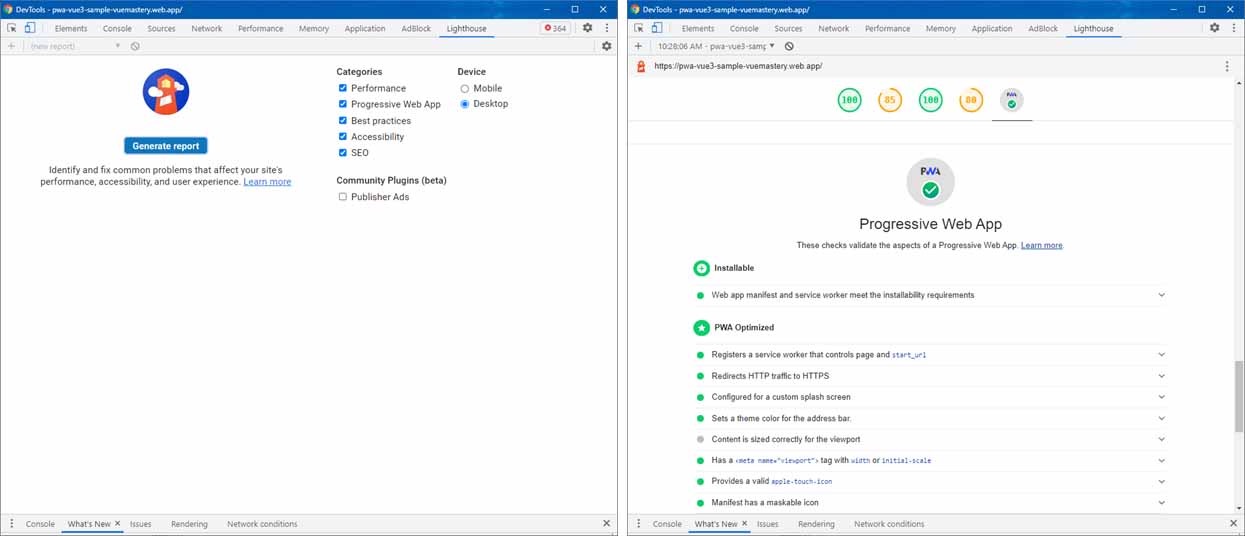This screenshot has width=1245, height=536.
Task: Uncheck the Progressive Web App checkbox
Action: coord(342,104)
